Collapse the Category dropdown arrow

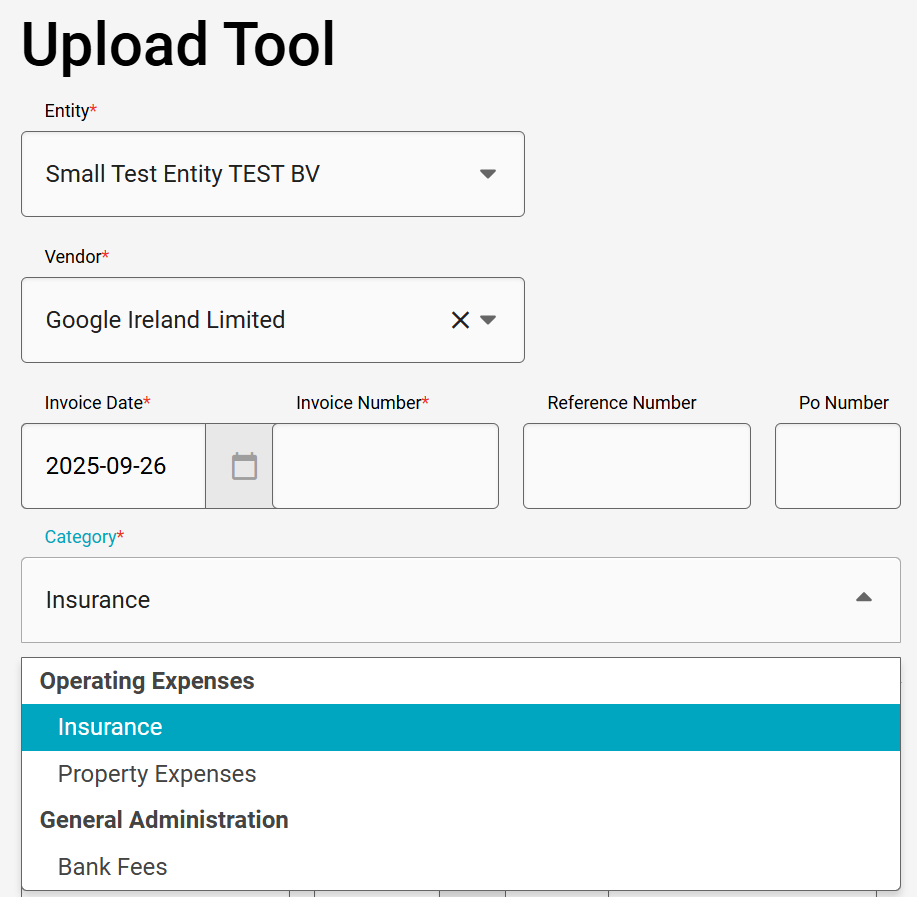click(864, 597)
